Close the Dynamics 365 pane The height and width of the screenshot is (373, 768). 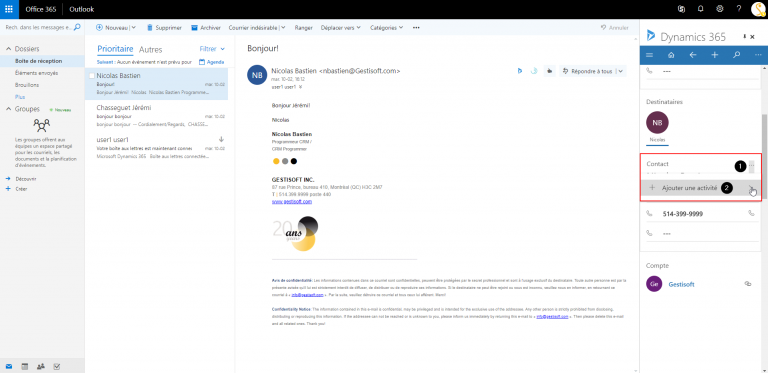click(x=752, y=37)
